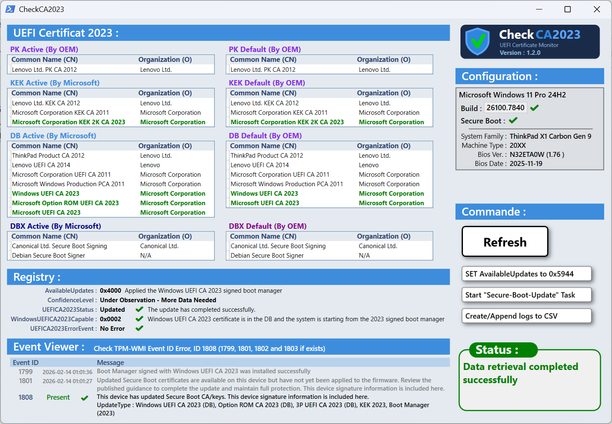612x424 pixels.
Task: Select Microsoft Corporation KEK CA 2011 in KEK Active
Action: coord(111,112)
